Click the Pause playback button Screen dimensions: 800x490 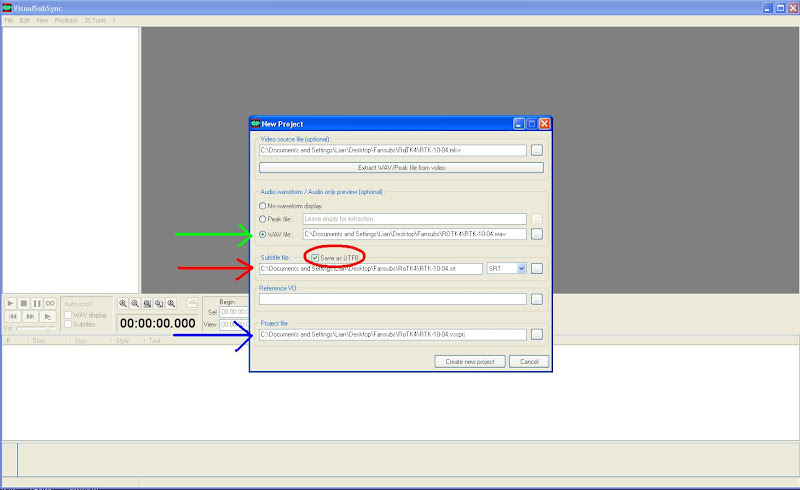[x=37, y=303]
